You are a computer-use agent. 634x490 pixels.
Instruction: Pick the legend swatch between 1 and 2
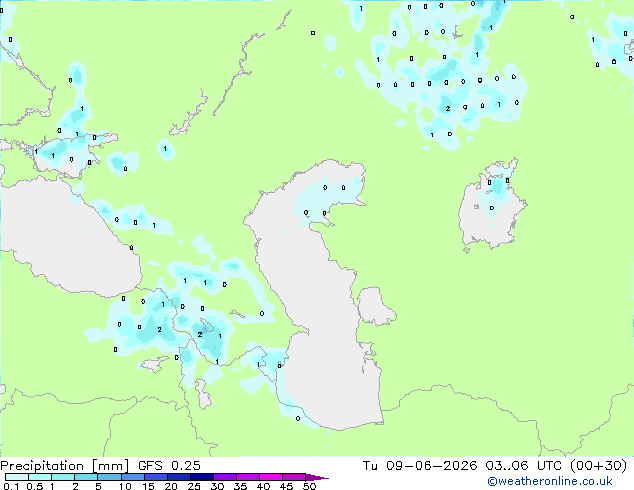pos(63,477)
